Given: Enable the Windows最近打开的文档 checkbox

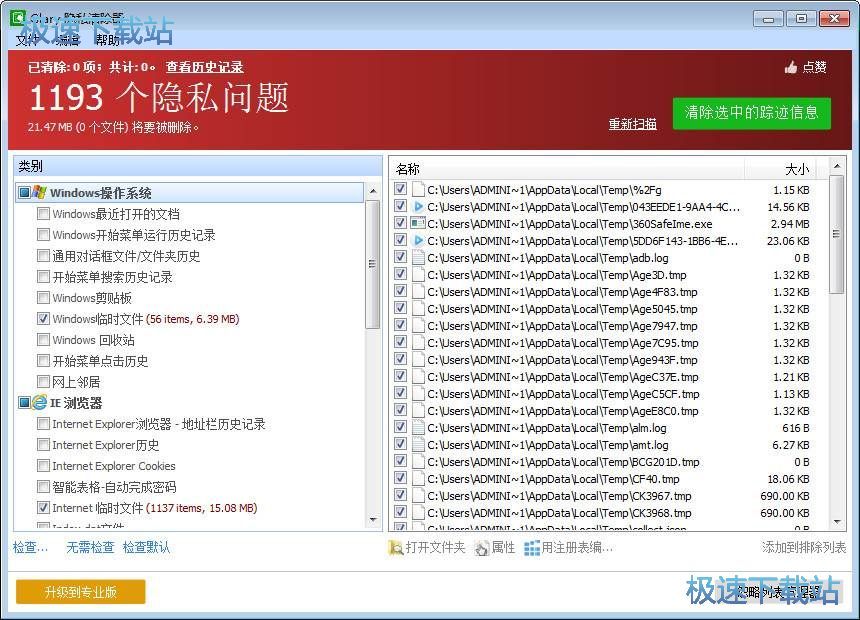Looking at the screenshot, I should point(44,213).
